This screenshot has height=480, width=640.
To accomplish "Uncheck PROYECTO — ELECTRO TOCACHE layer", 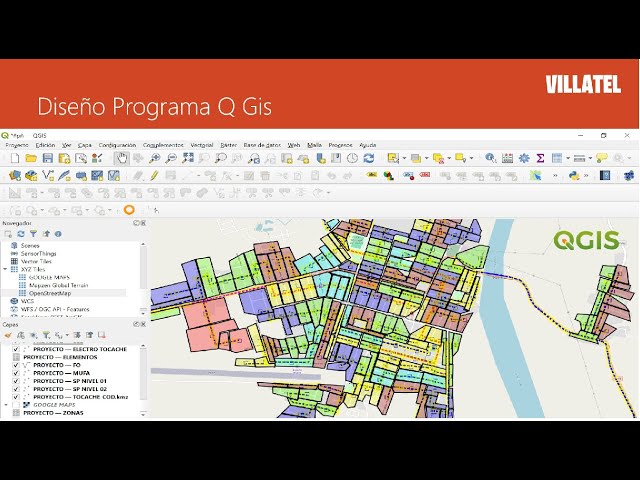I will (16, 349).
